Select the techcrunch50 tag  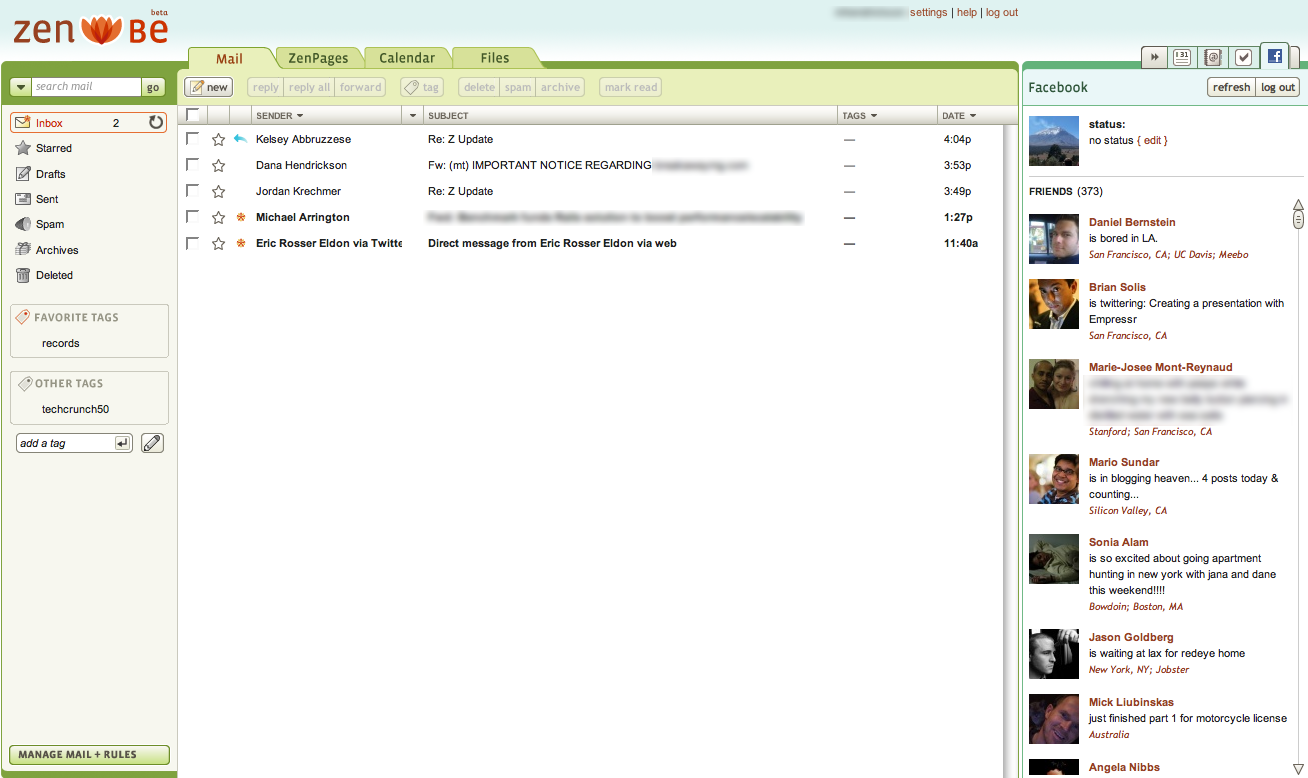[75, 409]
